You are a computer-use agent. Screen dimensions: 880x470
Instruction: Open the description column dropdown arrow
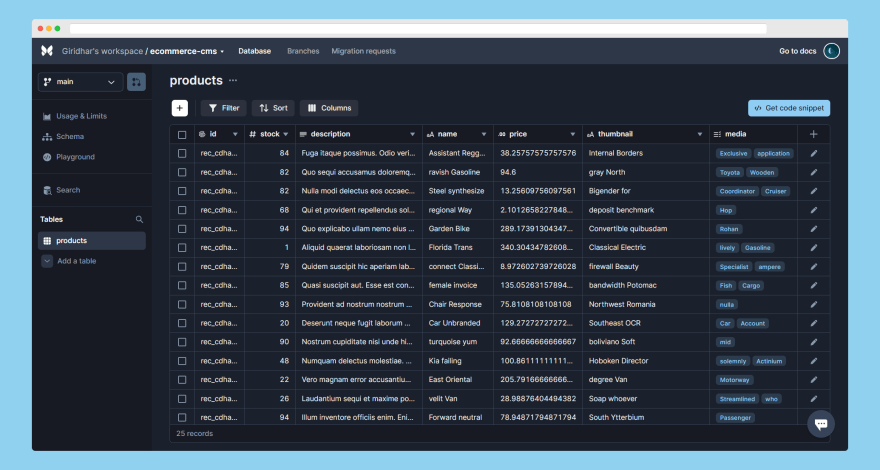click(x=412, y=134)
